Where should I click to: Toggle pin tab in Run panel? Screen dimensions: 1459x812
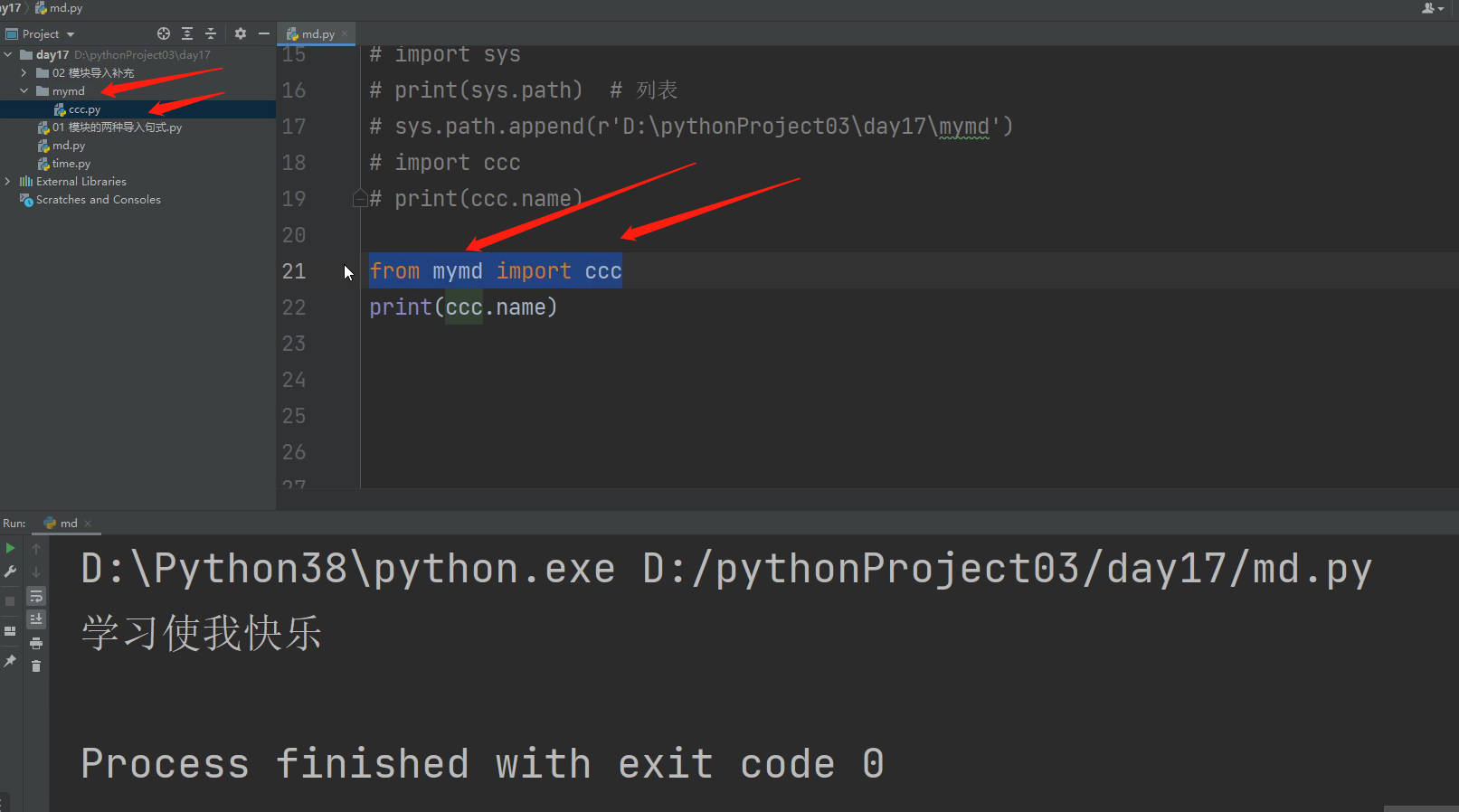click(10, 662)
